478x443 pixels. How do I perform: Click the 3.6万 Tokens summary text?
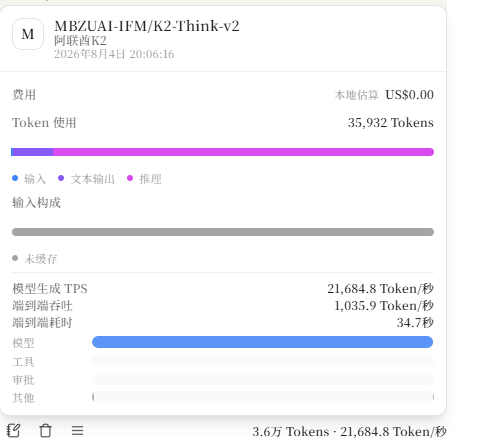pyautogui.click(x=291, y=432)
